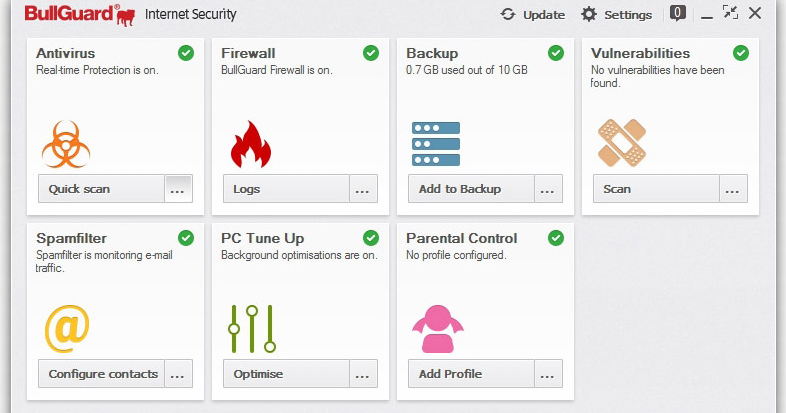This screenshot has height=413, width=786.
Task: Click Configure contacts button
Action: click(101, 373)
